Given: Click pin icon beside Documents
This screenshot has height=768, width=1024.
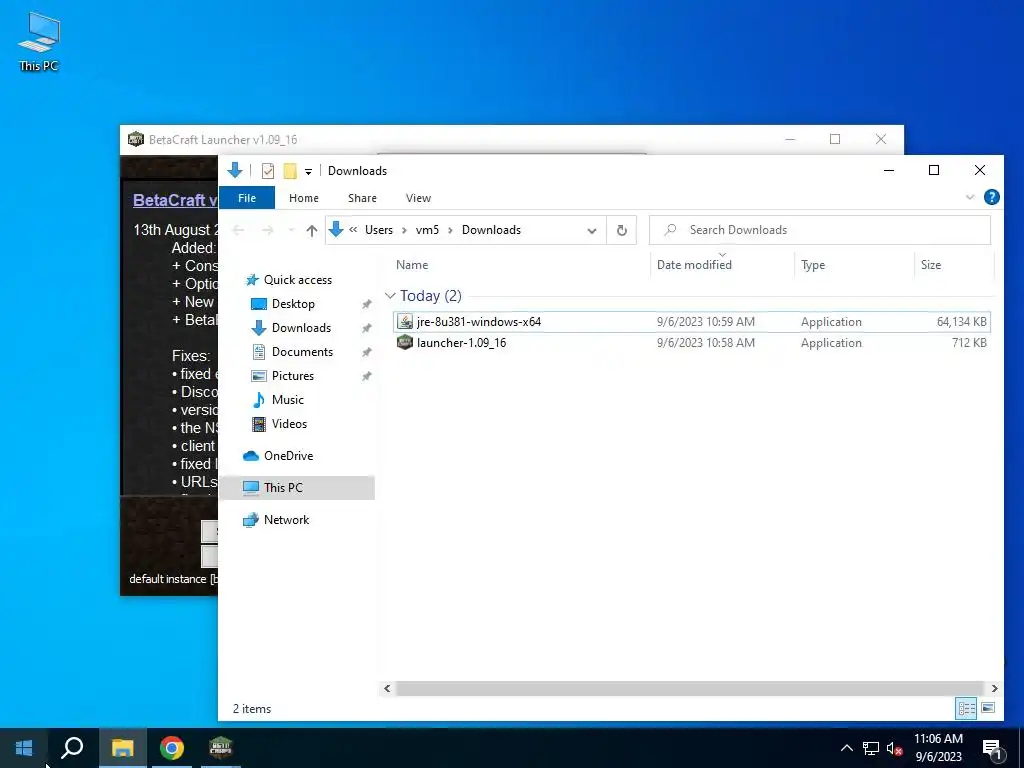Looking at the screenshot, I should click(366, 353).
